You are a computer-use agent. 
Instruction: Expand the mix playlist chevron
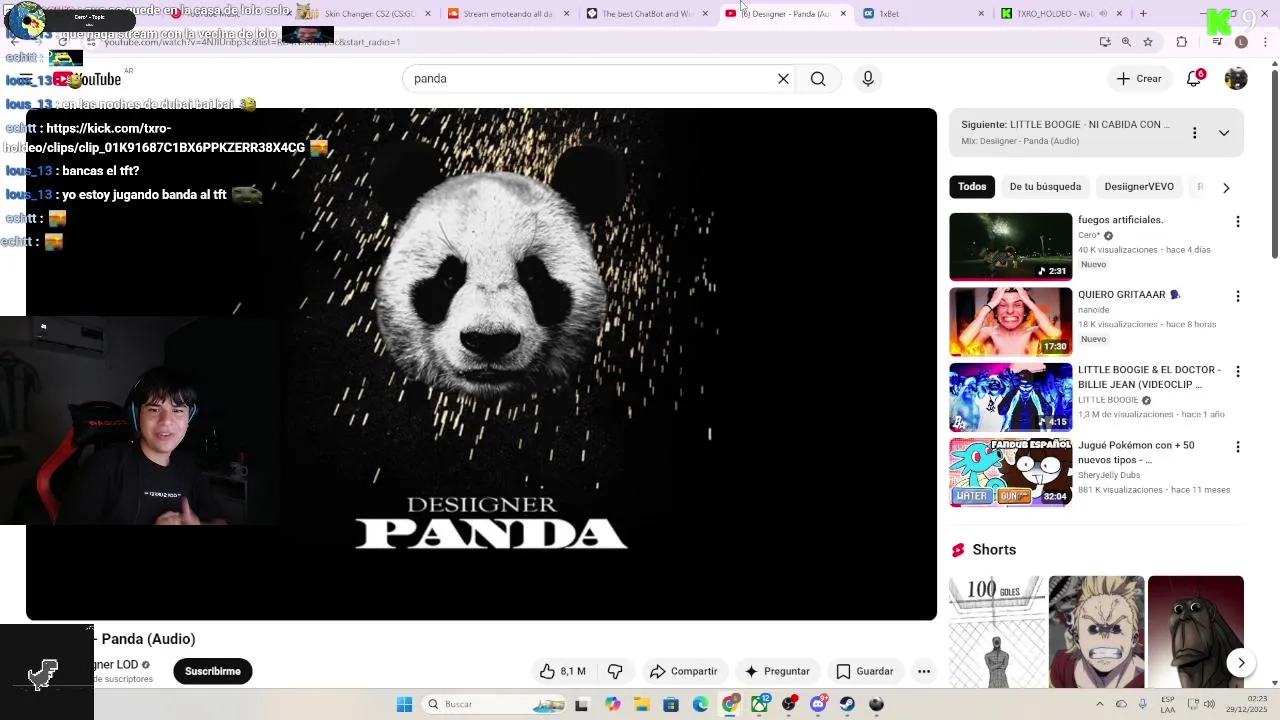click(x=1224, y=133)
